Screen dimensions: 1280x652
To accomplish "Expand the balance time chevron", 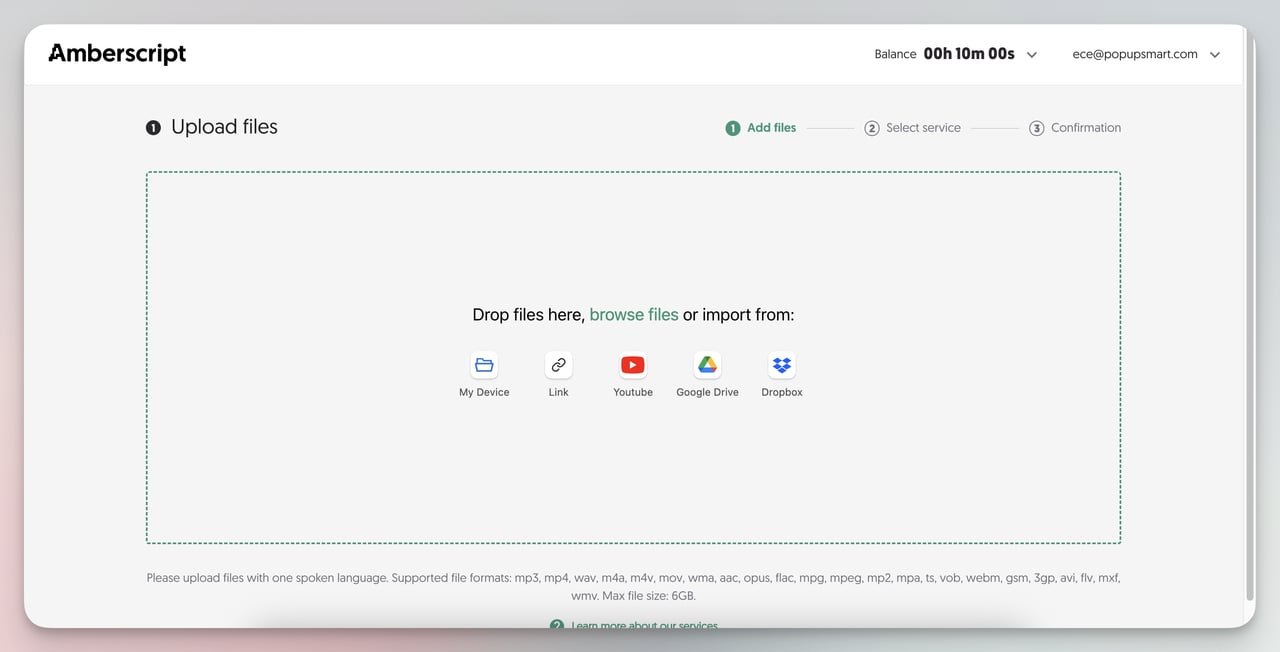I will pos(1031,54).
